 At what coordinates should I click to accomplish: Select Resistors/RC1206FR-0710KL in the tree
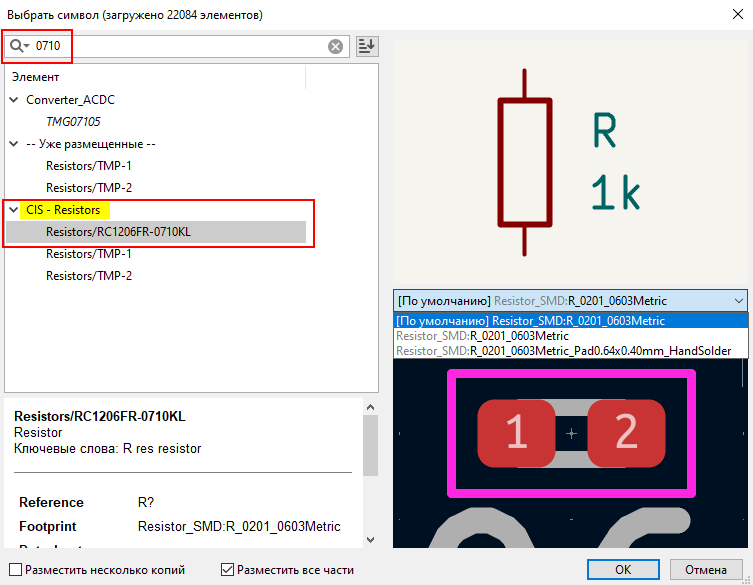click(116, 232)
